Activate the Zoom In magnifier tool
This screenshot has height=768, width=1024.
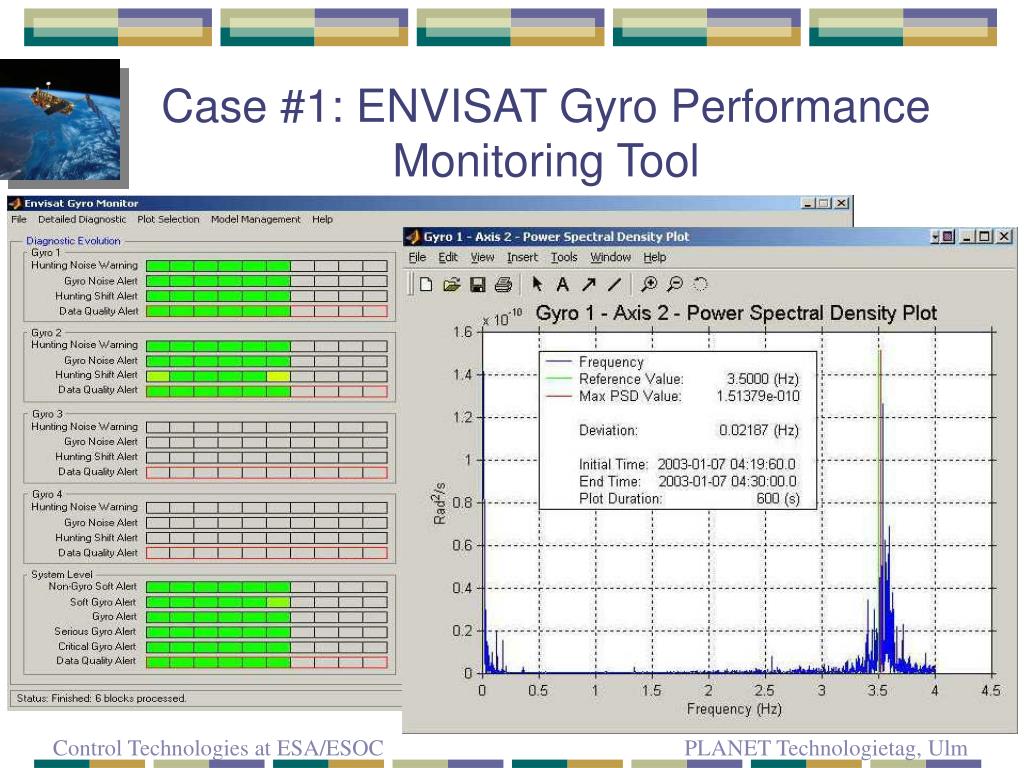coord(648,284)
